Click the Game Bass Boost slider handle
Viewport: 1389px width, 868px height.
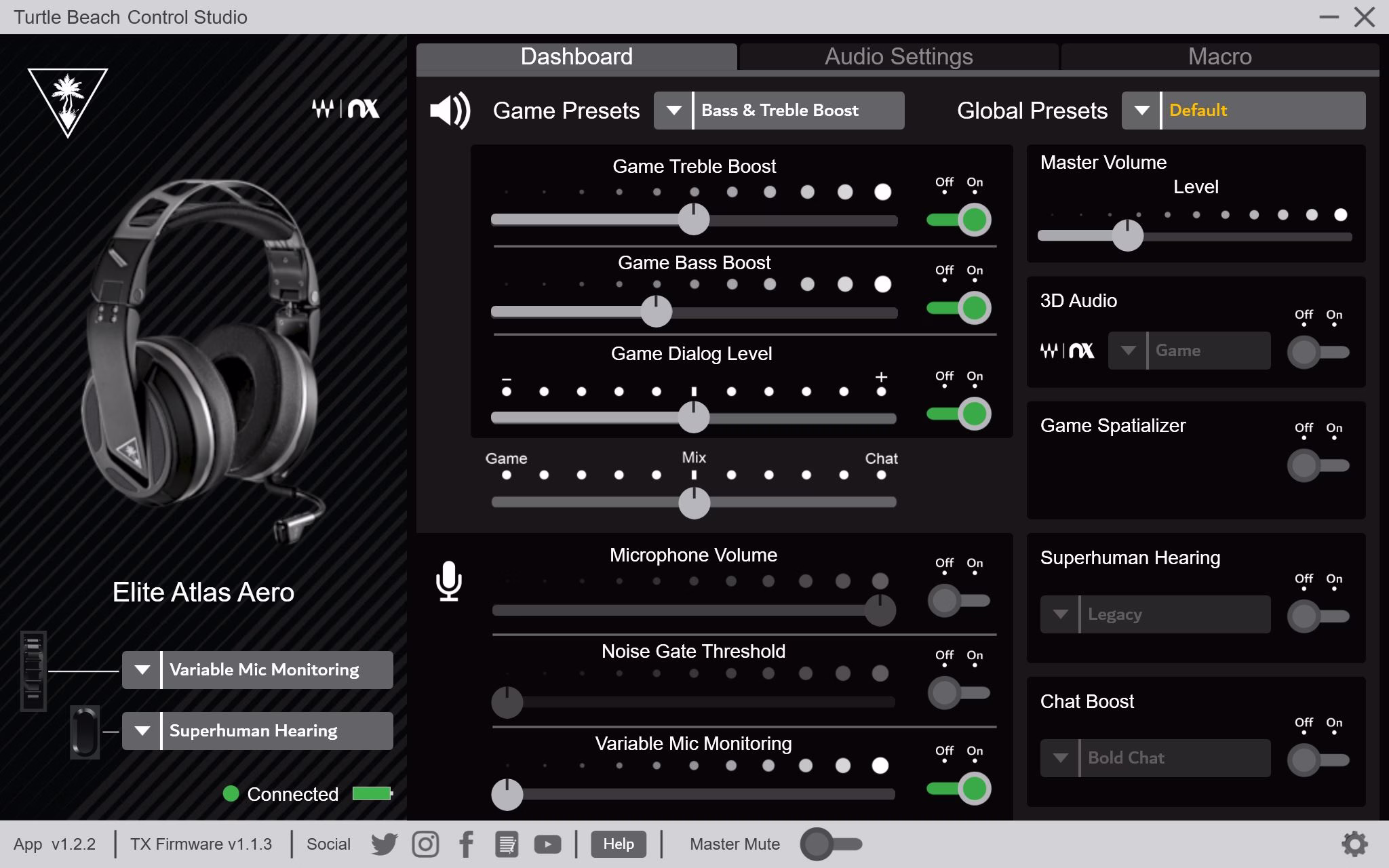(x=656, y=311)
